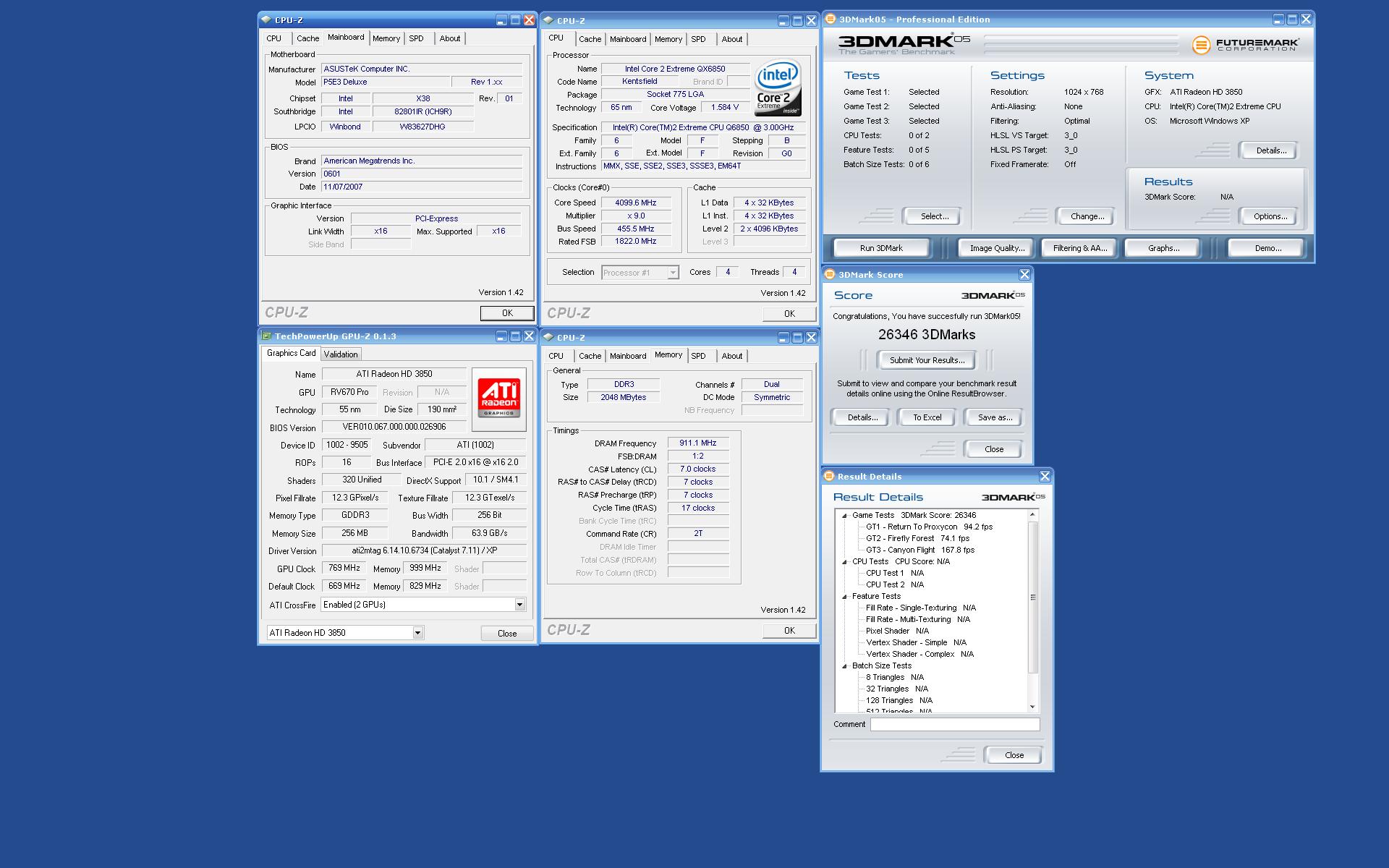Minimize the GPU-Z window
Screen dimensions: 1389x868
tap(501, 336)
